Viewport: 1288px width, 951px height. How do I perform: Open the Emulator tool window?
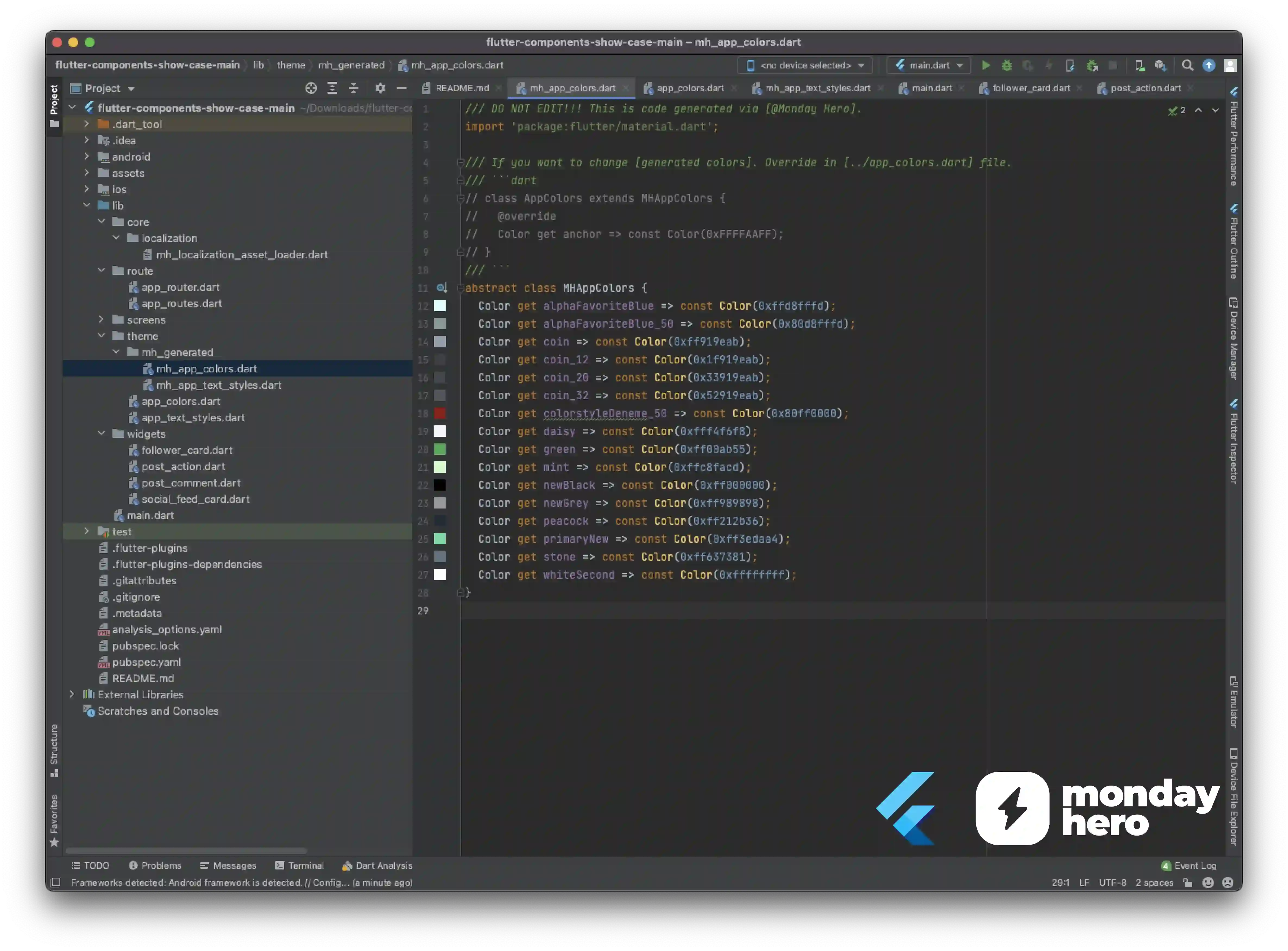(x=1233, y=702)
